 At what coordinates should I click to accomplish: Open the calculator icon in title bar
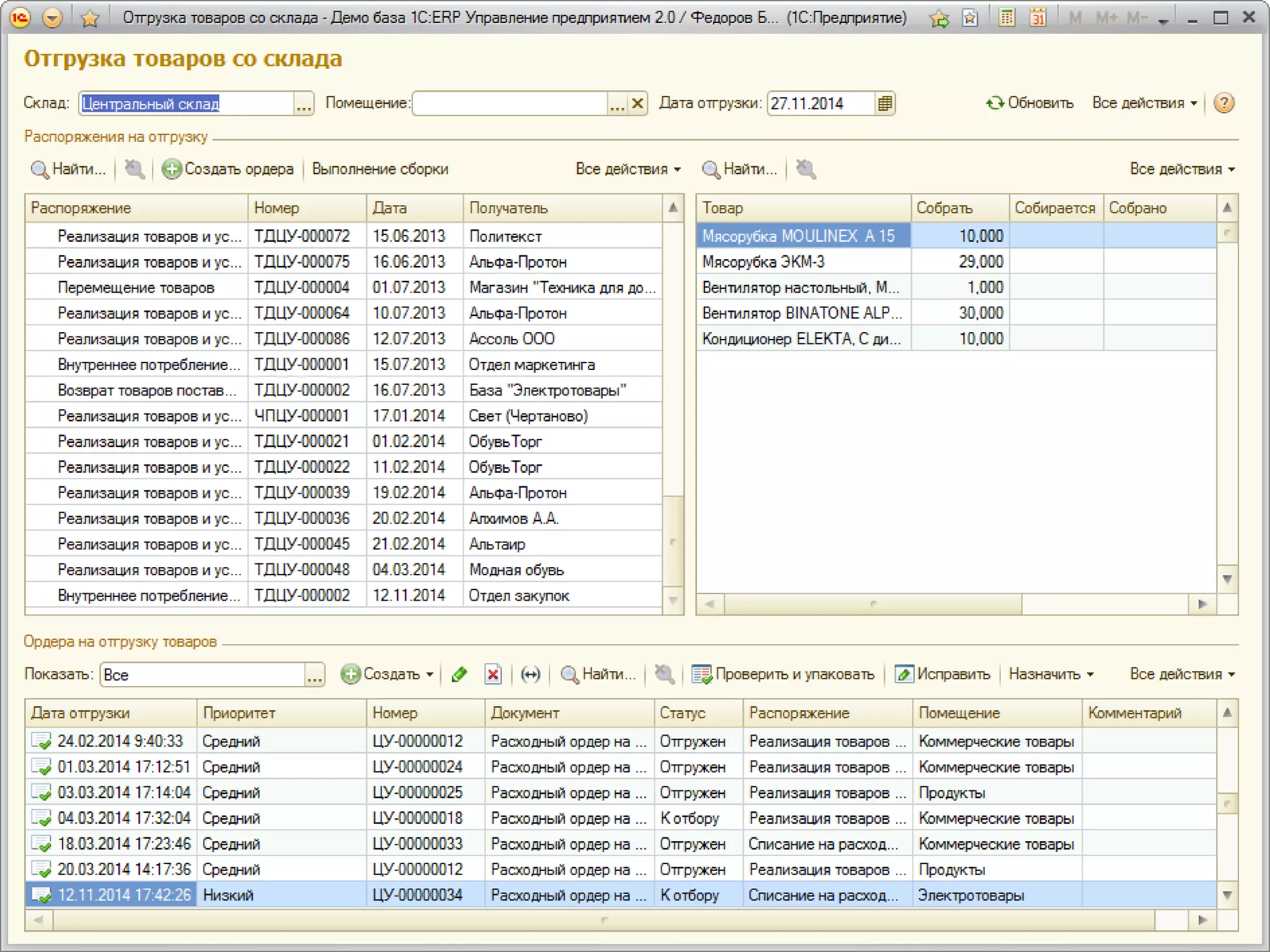[1006, 18]
